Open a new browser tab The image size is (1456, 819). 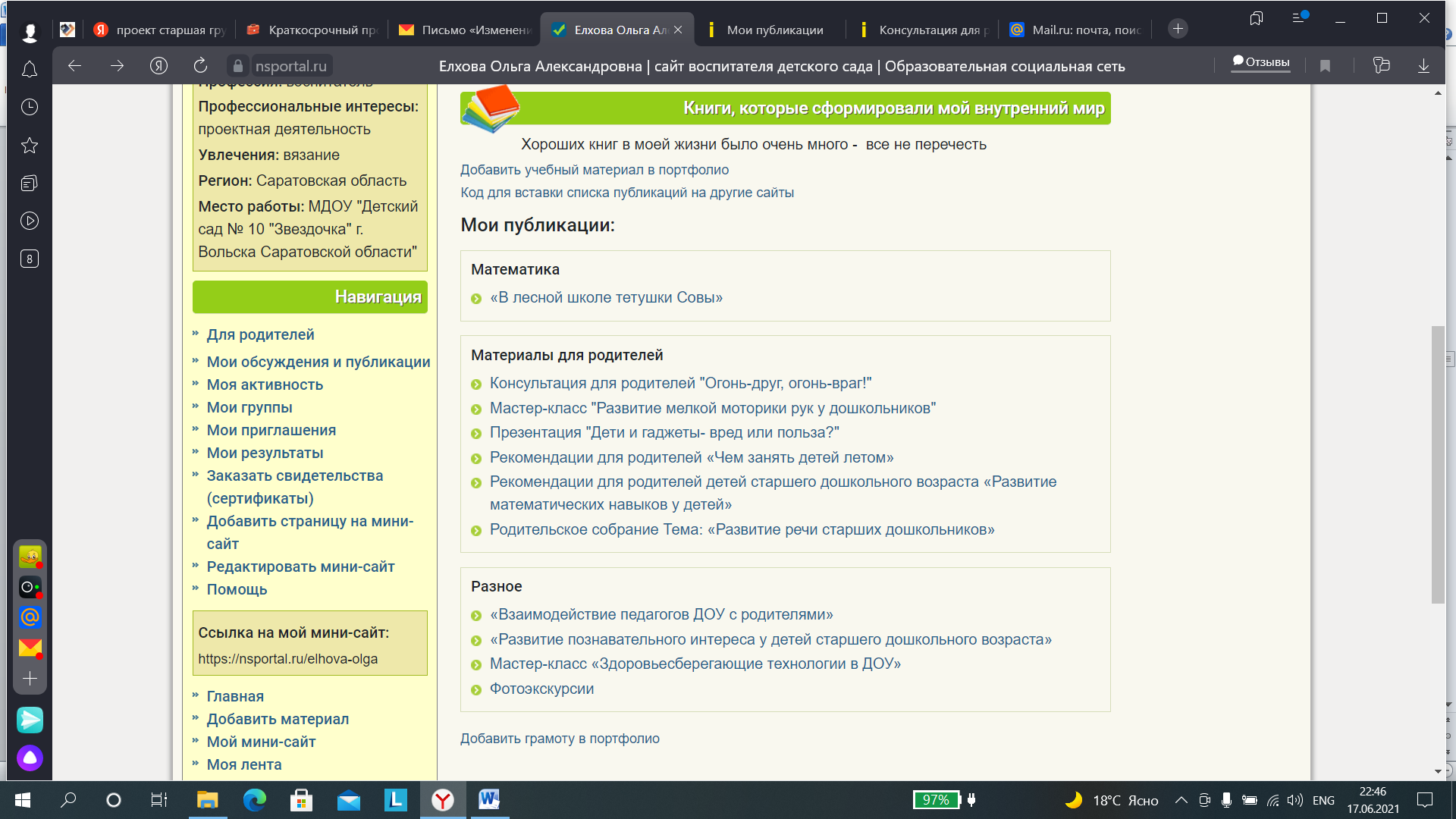pyautogui.click(x=1178, y=29)
